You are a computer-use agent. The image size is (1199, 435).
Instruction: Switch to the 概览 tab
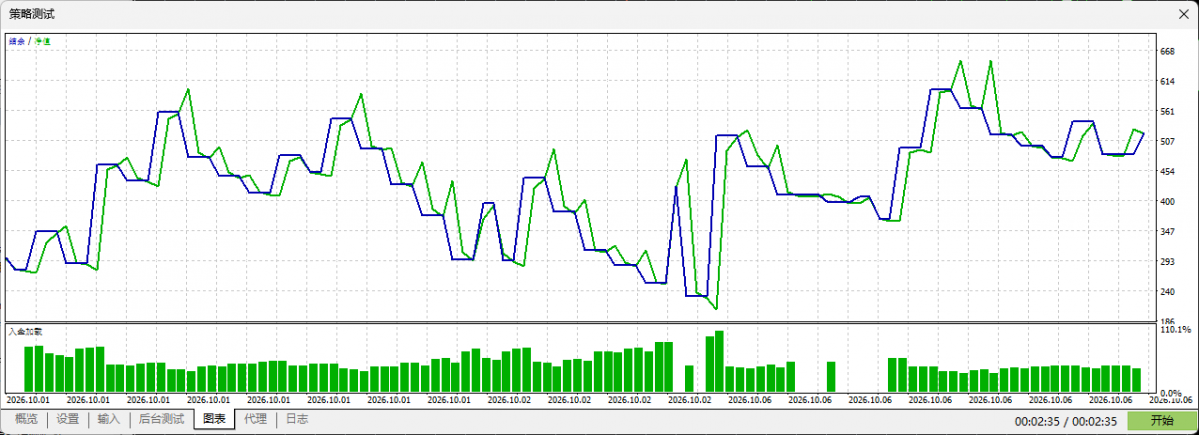pyautogui.click(x=26, y=419)
